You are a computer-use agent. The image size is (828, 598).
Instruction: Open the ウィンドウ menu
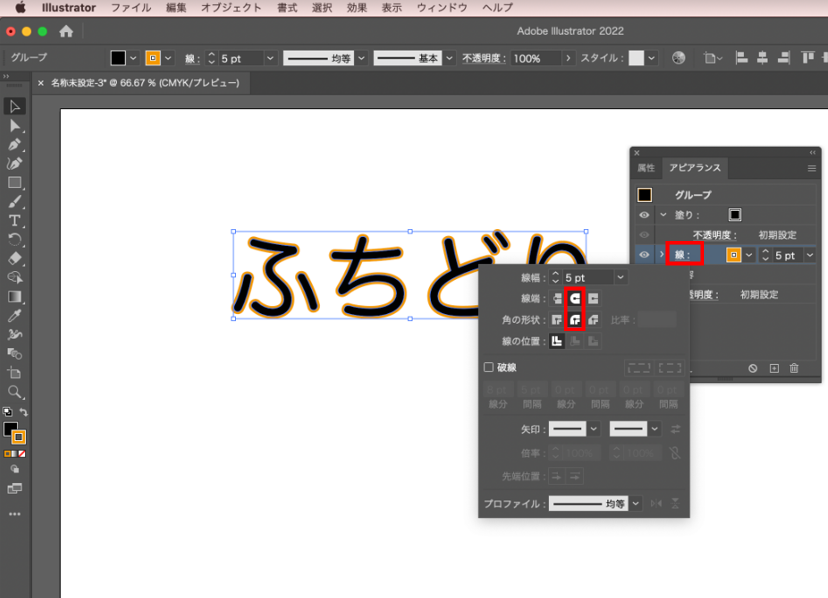442,8
